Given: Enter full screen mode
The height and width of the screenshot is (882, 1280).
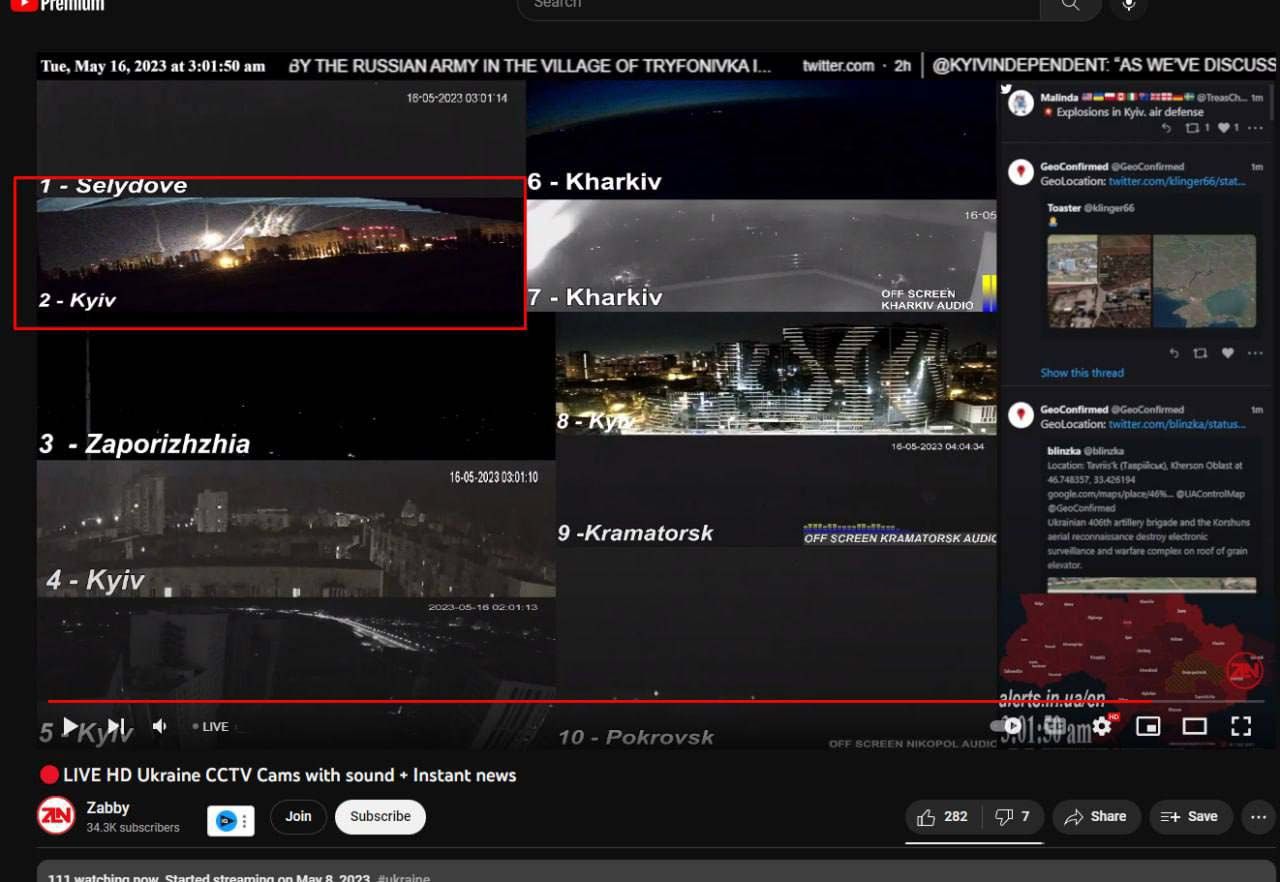Looking at the screenshot, I should tap(1240, 726).
